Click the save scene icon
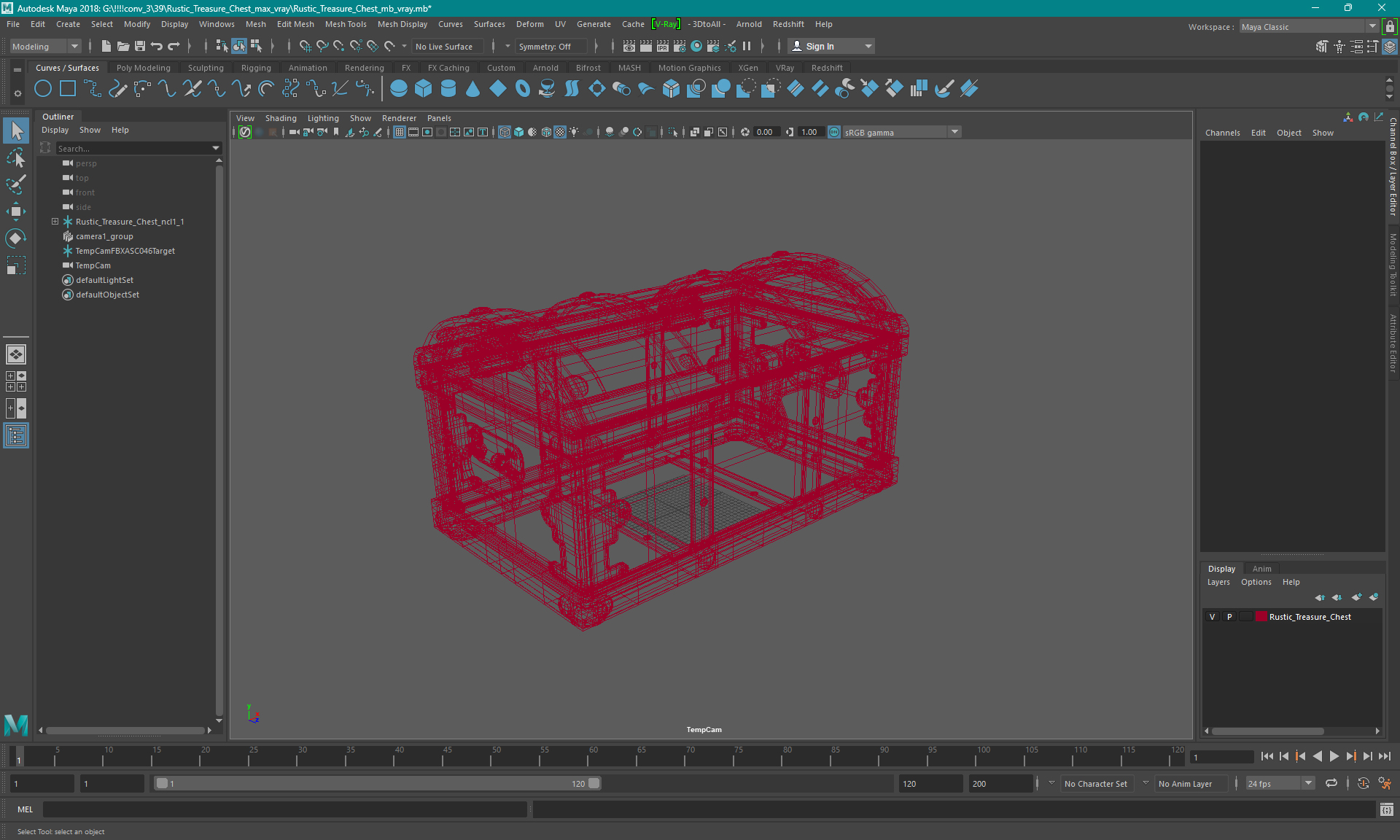This screenshot has width=1400, height=840. pyautogui.click(x=139, y=46)
